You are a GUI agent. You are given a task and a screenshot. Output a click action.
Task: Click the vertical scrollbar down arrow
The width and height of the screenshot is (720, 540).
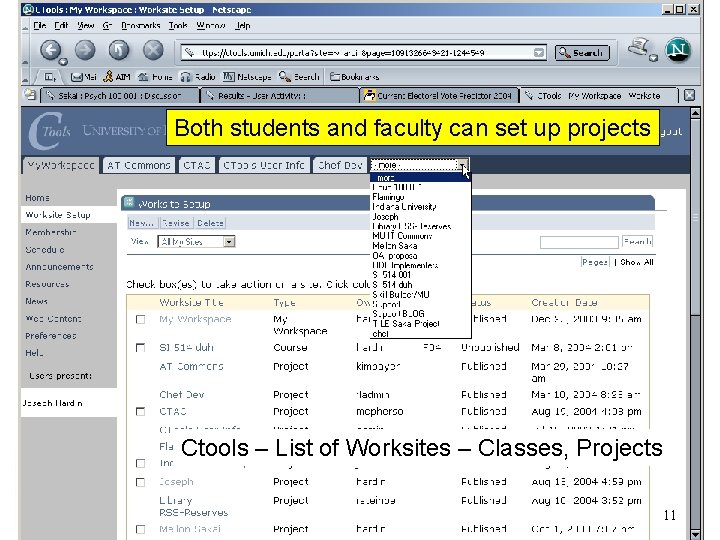pos(696,534)
